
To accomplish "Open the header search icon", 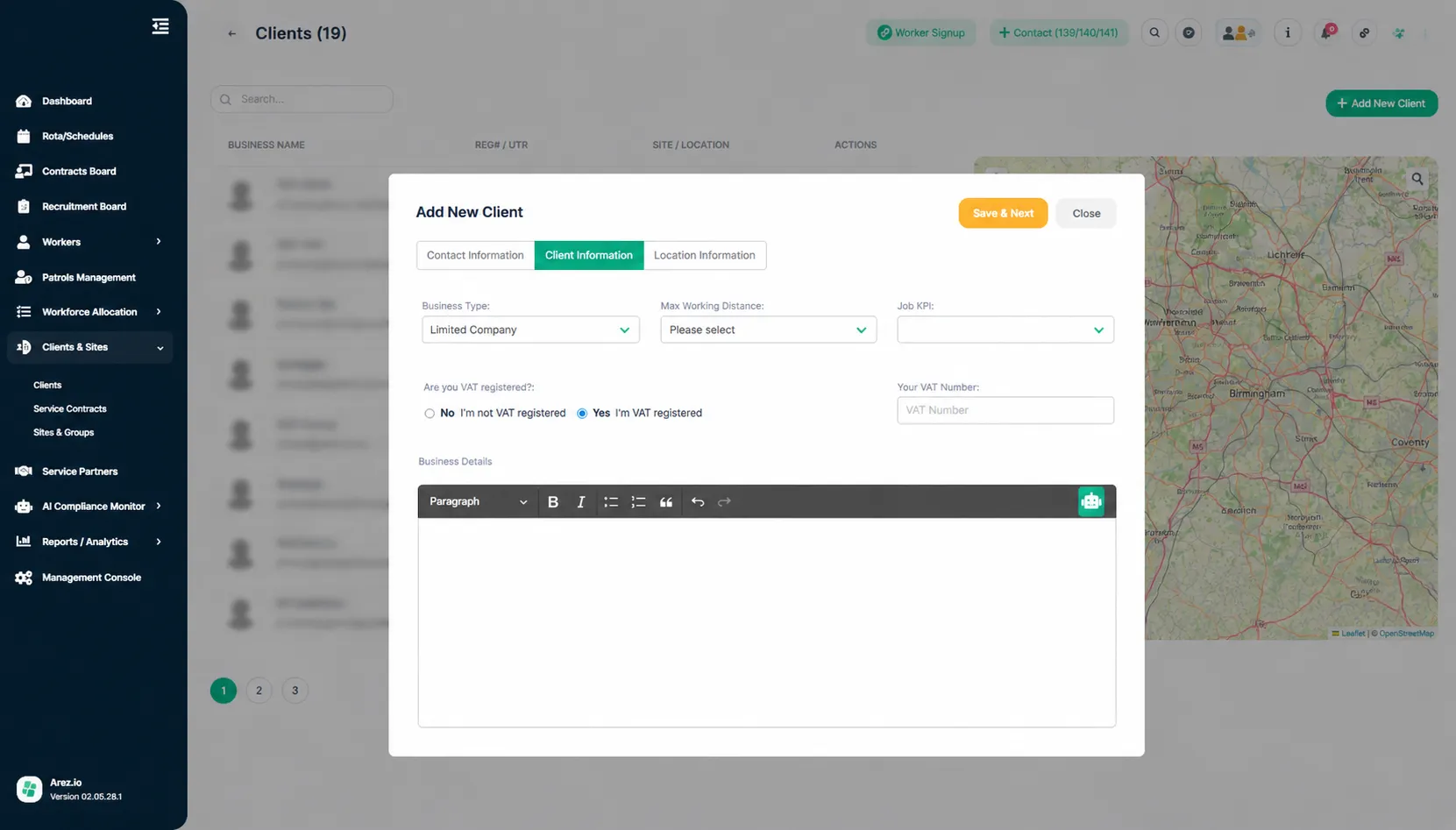I will coord(1154,32).
